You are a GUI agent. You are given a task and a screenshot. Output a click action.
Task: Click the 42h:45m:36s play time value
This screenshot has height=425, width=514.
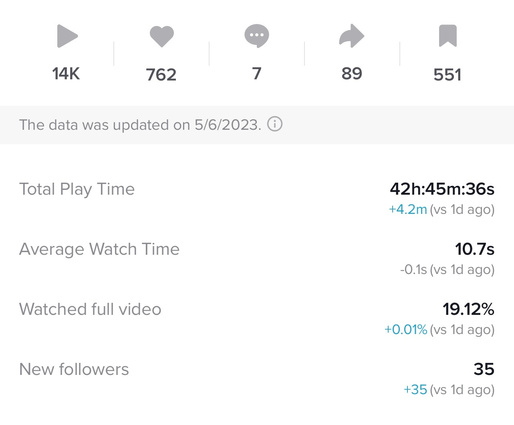[442, 189]
